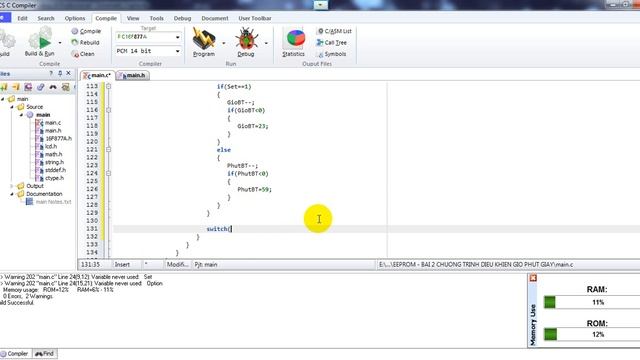Collapse code fold at line 124
Image resolution: width=640 pixels, height=360 pixels.
(109, 173)
